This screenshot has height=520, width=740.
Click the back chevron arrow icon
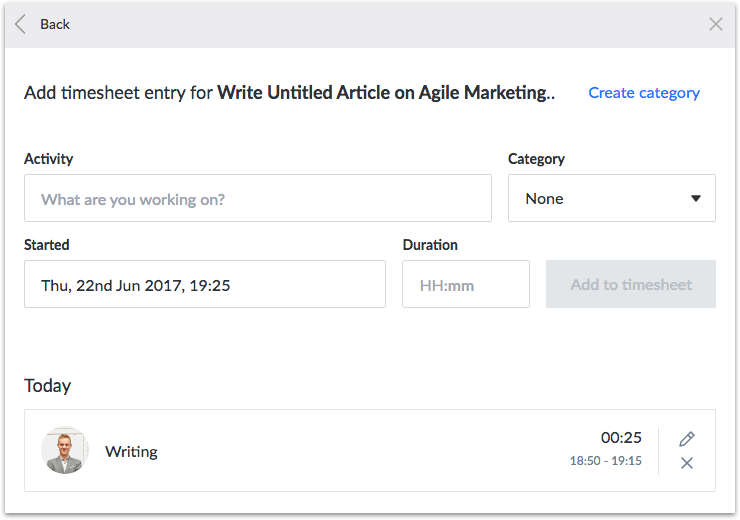pos(20,24)
